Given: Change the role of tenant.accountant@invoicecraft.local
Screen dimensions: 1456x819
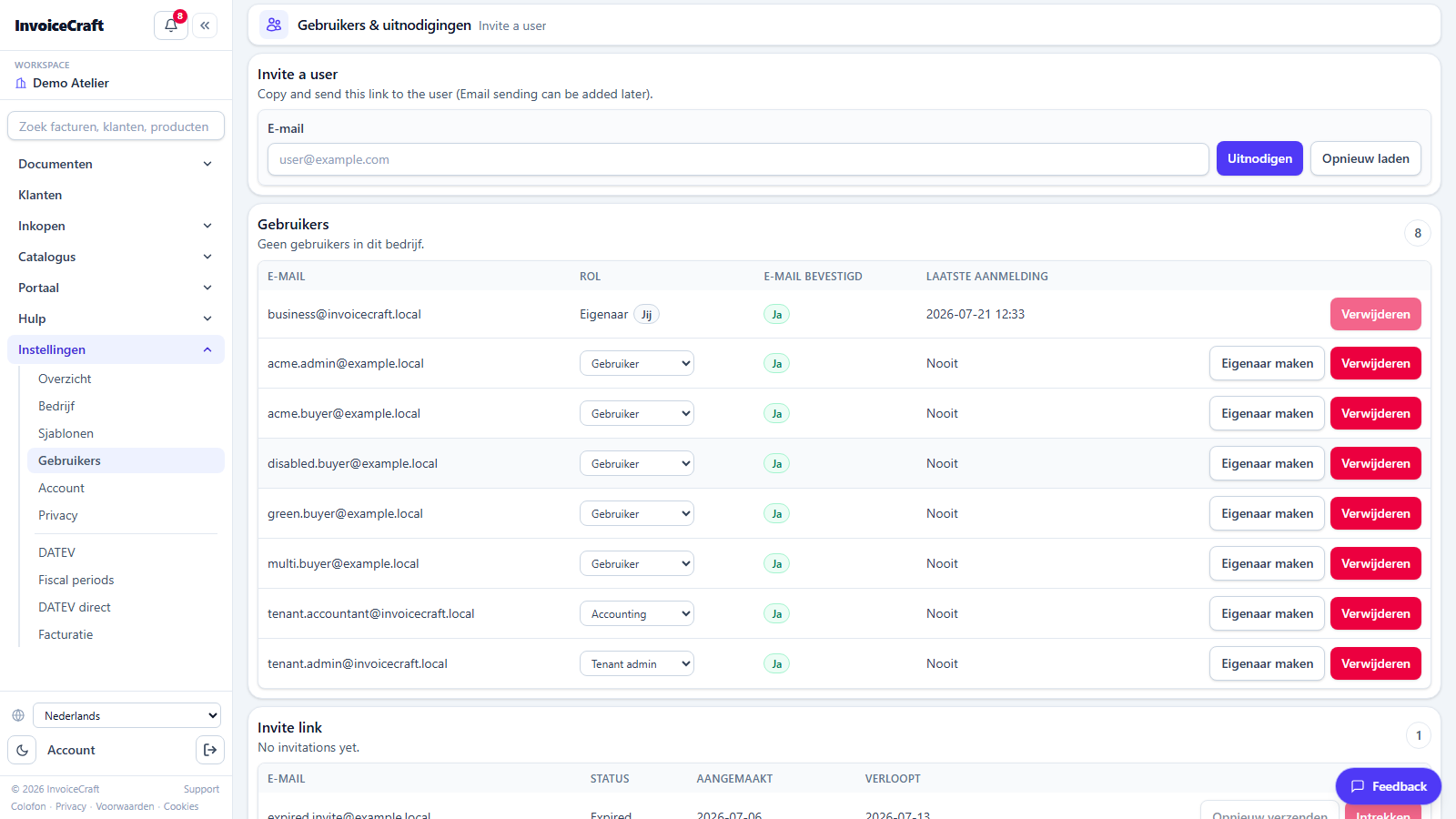Looking at the screenshot, I should click(636, 613).
